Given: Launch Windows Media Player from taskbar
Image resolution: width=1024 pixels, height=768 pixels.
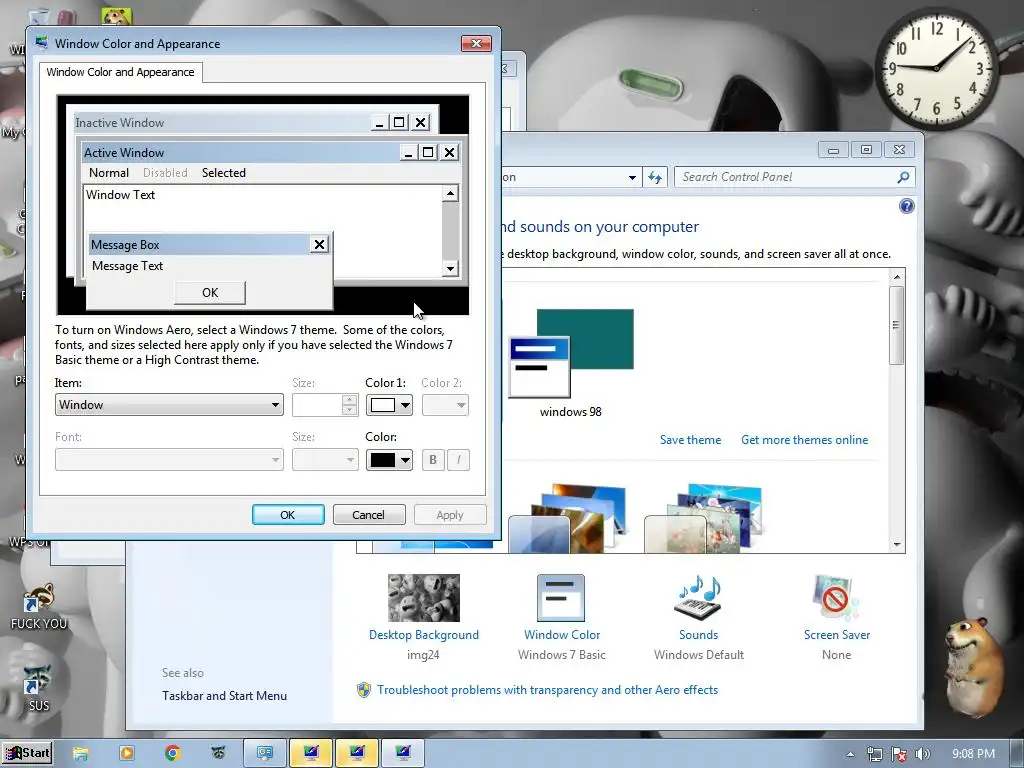Looking at the screenshot, I should [x=126, y=753].
